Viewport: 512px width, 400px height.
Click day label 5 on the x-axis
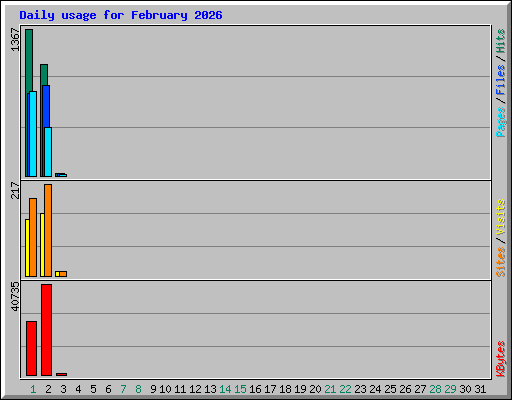point(93,389)
